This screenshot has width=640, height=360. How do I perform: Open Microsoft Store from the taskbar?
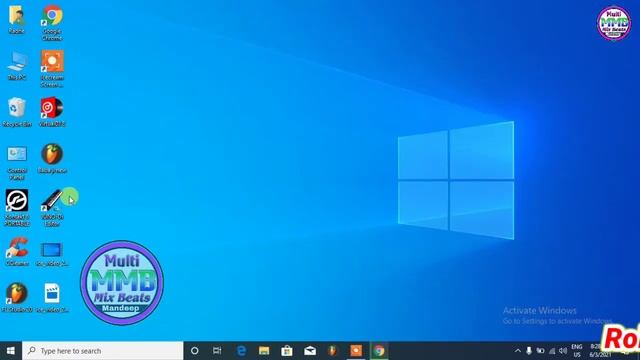click(x=287, y=351)
